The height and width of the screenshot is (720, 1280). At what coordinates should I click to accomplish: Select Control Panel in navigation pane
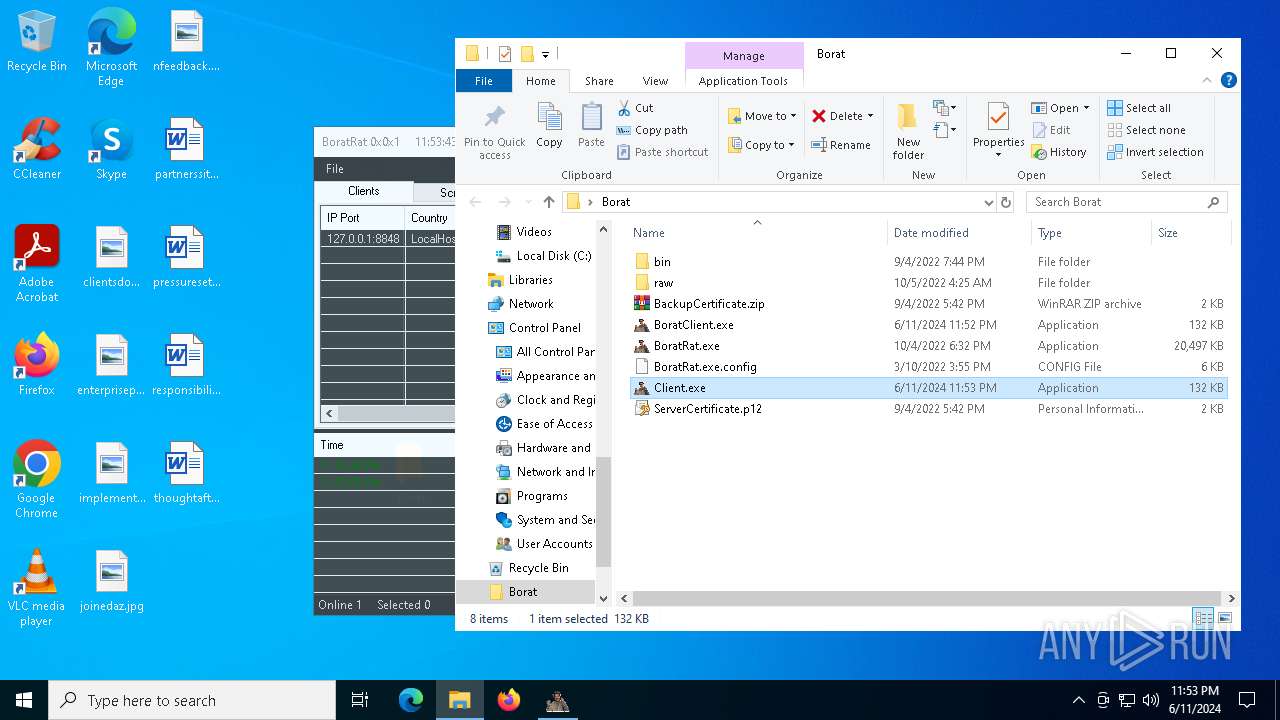coord(545,328)
